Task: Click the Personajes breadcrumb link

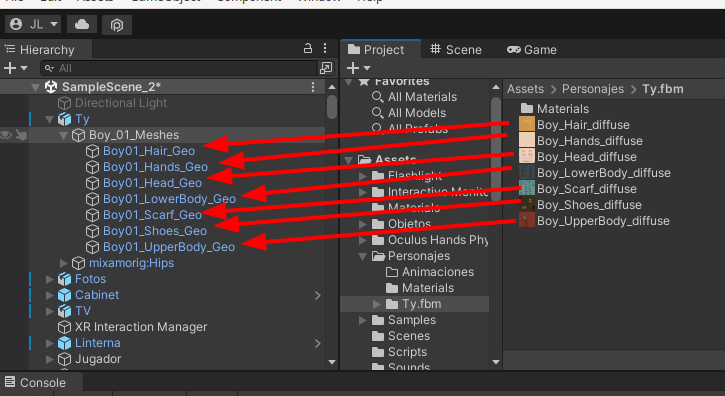Action: [x=593, y=89]
